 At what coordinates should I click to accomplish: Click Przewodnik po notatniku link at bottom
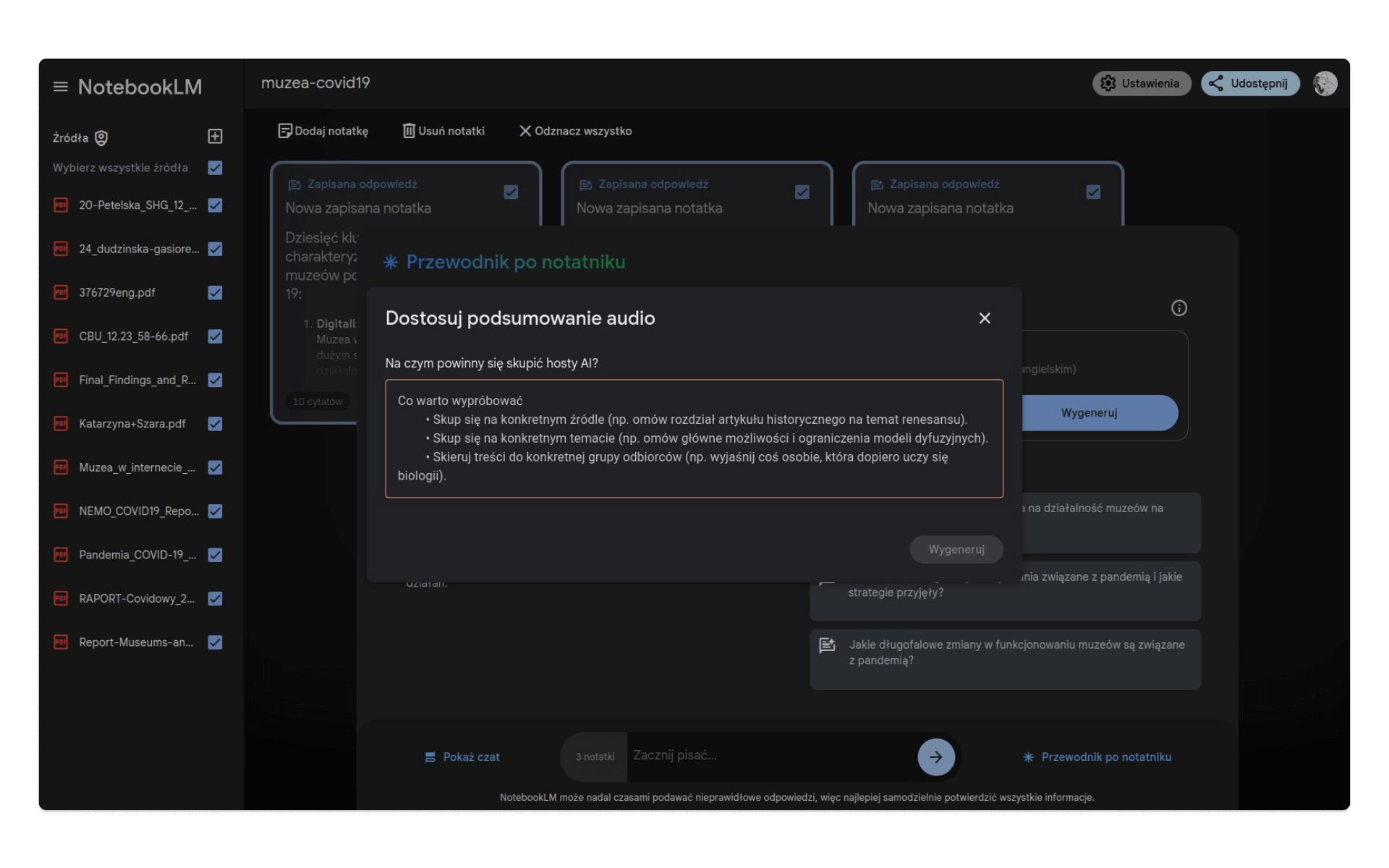(1097, 757)
